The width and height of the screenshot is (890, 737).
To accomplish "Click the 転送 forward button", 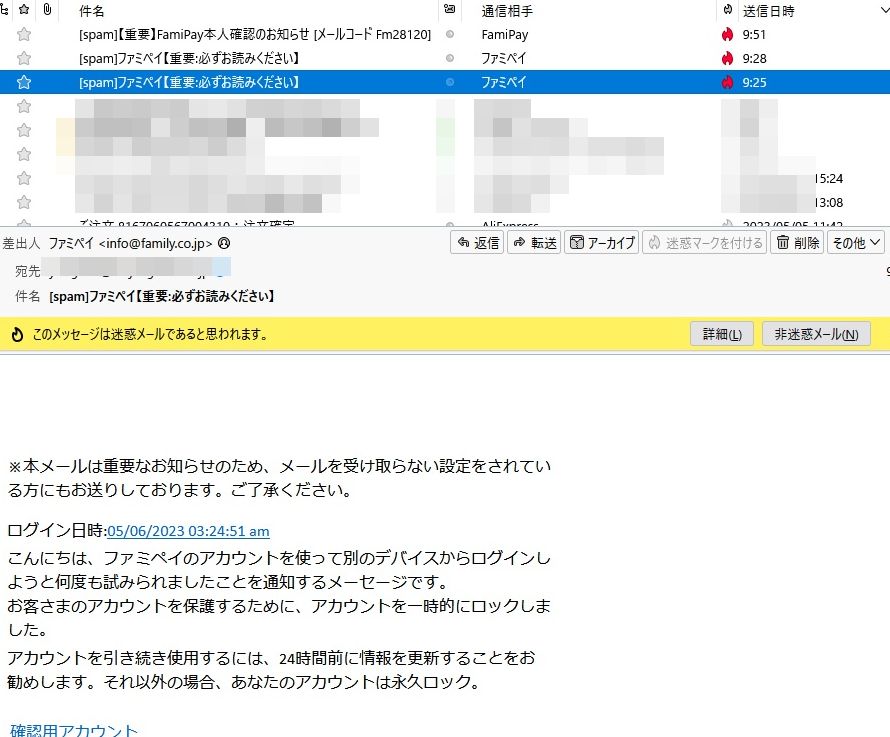I will [534, 242].
